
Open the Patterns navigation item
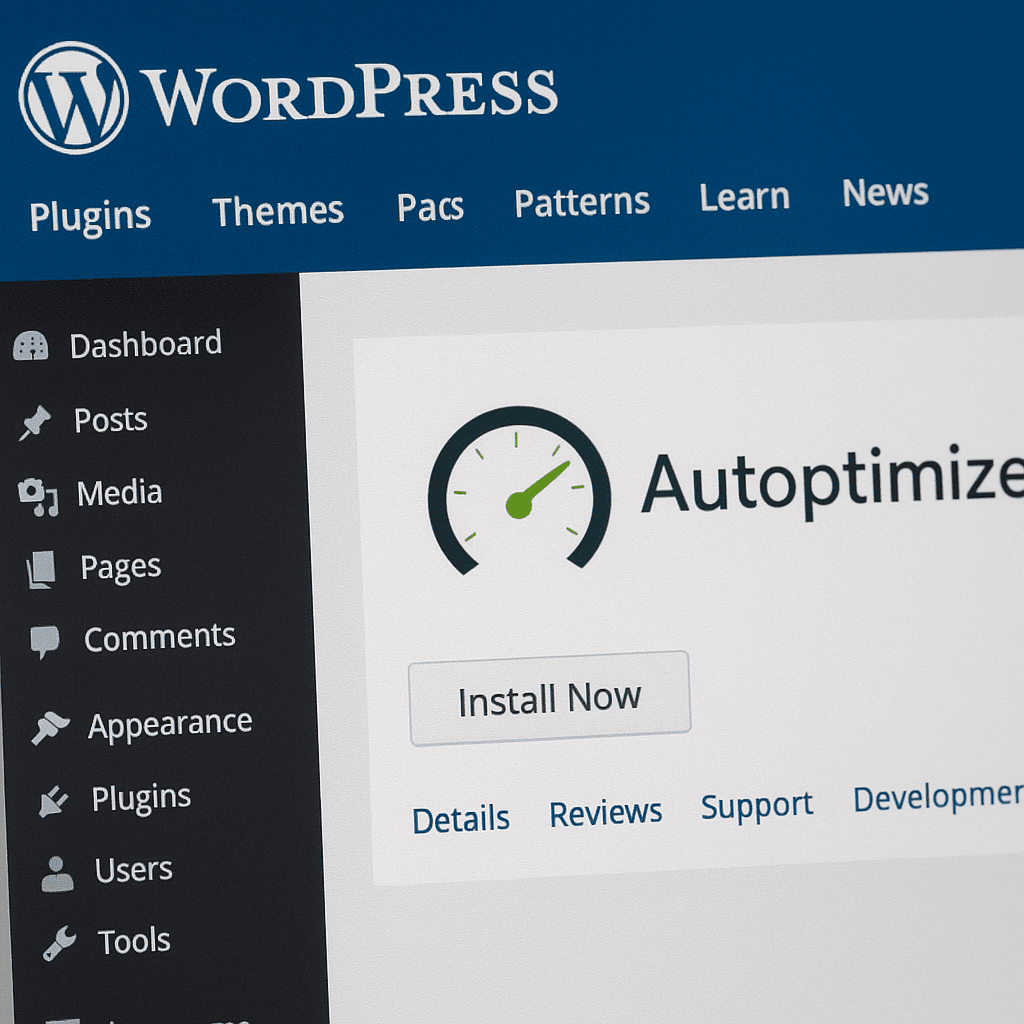[x=581, y=201]
